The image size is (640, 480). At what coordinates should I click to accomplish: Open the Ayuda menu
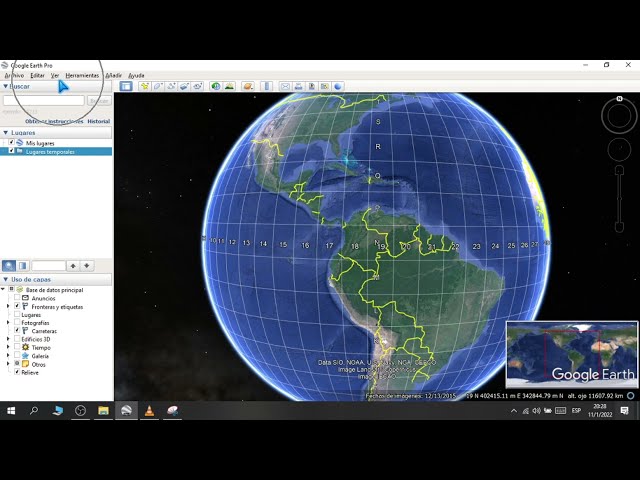[x=136, y=76]
